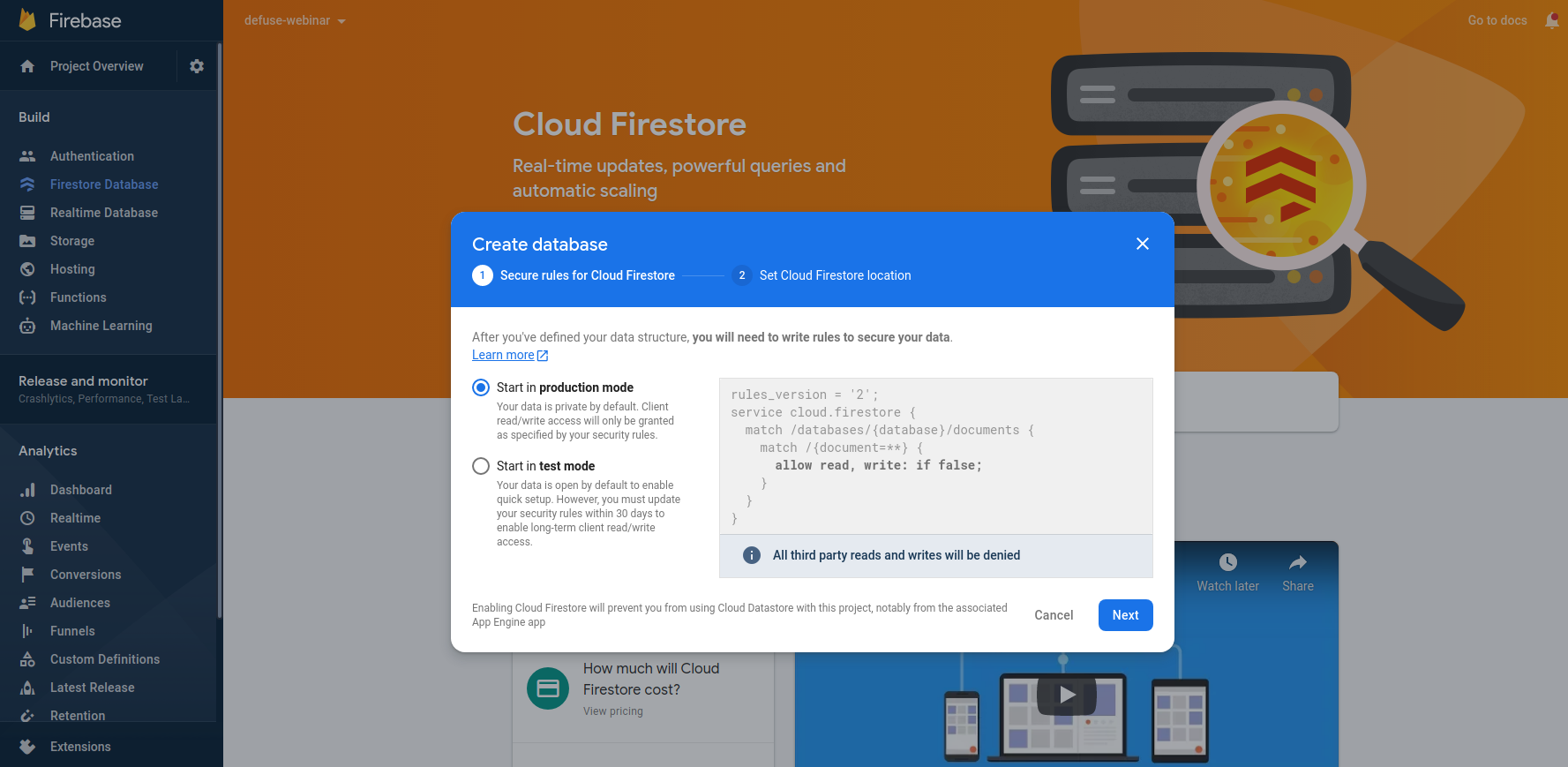Open Authentication in the sidebar
This screenshot has width=1568, height=767.
point(92,156)
